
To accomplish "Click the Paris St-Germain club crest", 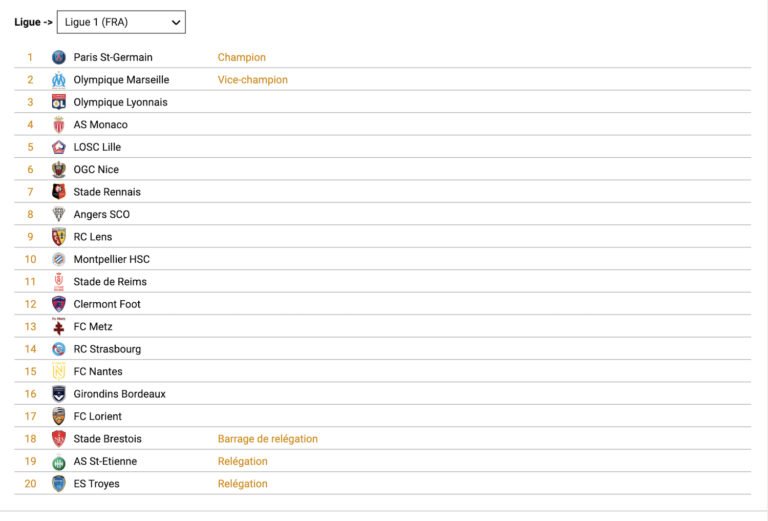I will [59, 58].
